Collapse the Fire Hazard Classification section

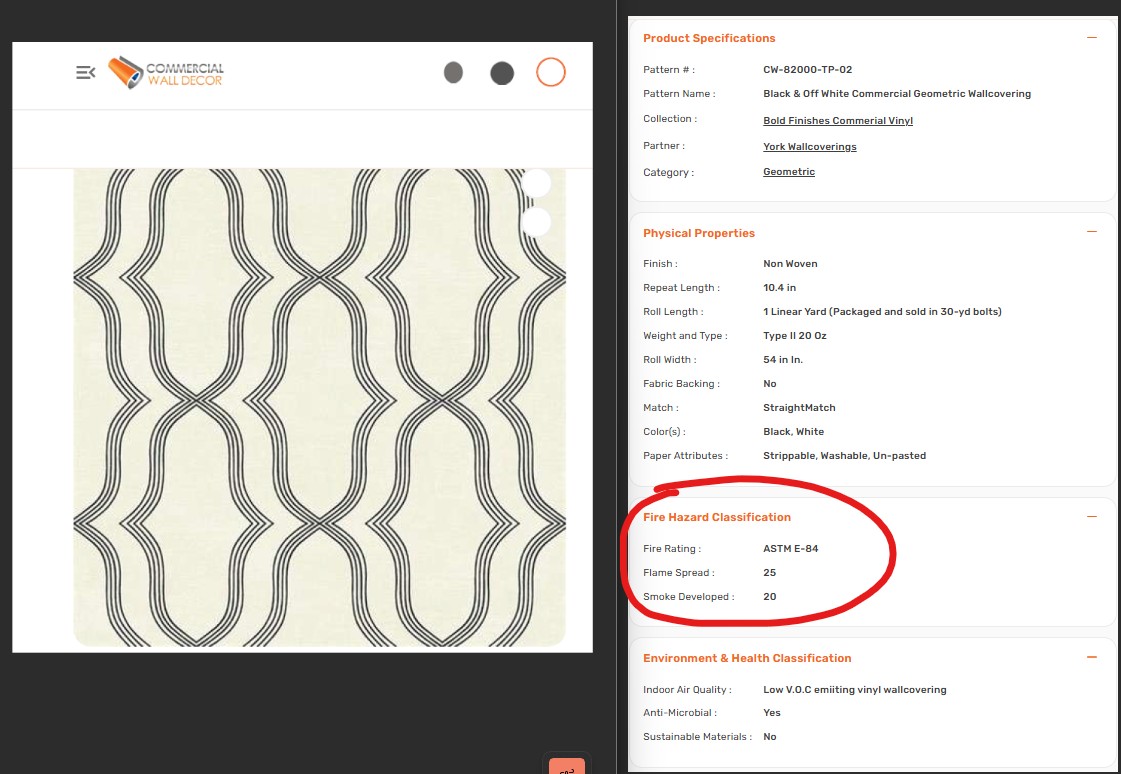[x=1092, y=516]
